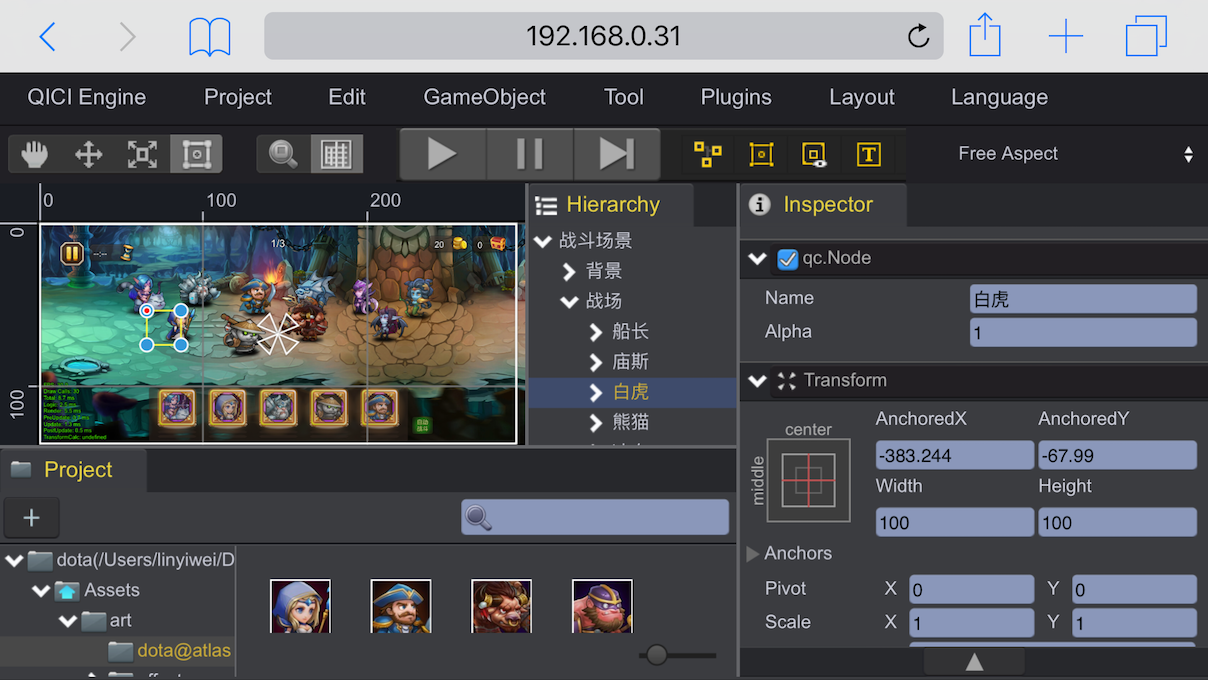Click the Scale Y field

1134,622
